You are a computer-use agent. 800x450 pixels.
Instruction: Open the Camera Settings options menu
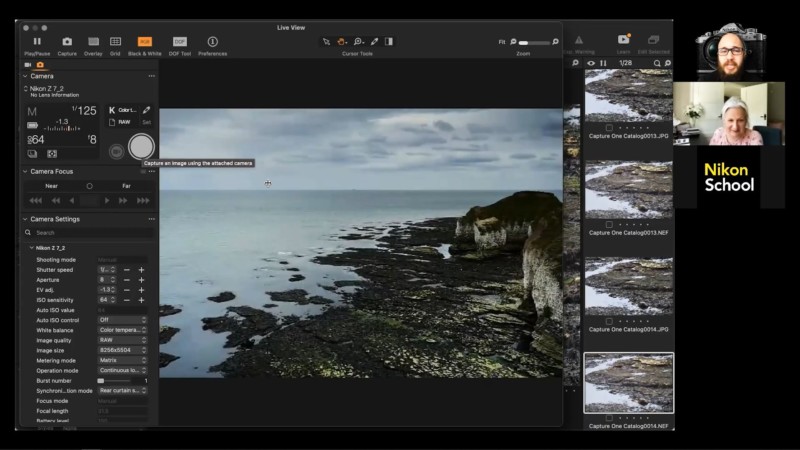(x=152, y=219)
